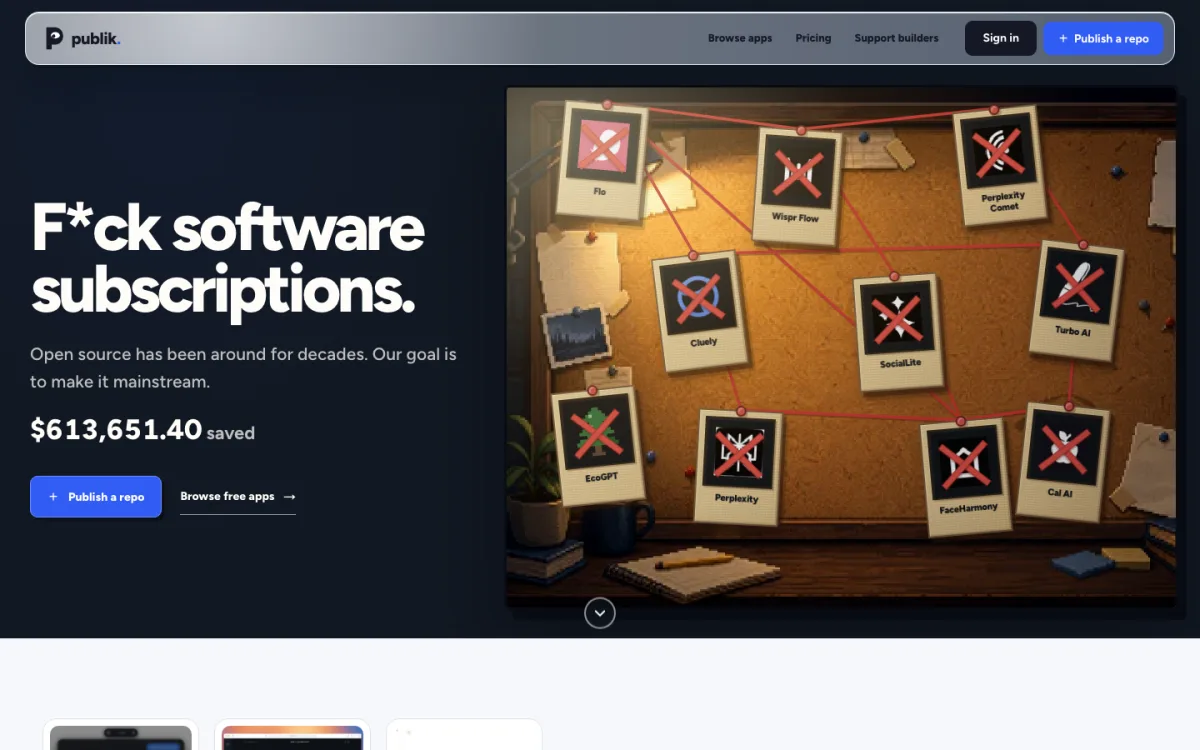Image resolution: width=1200 pixels, height=750 pixels.
Task: Select the Perplexity Comet polaroid card
Action: 1001,165
